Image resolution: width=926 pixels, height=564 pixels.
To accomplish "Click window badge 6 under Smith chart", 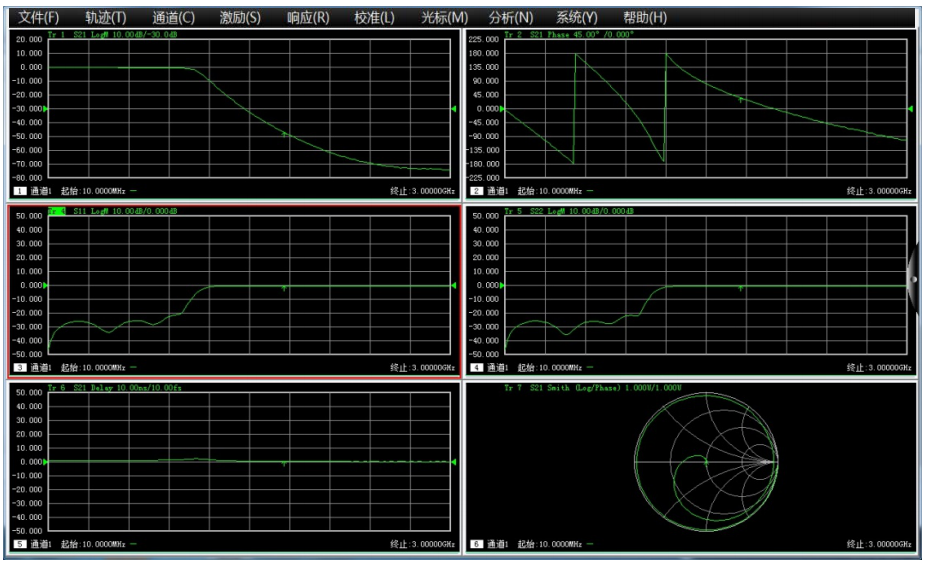I will point(477,544).
